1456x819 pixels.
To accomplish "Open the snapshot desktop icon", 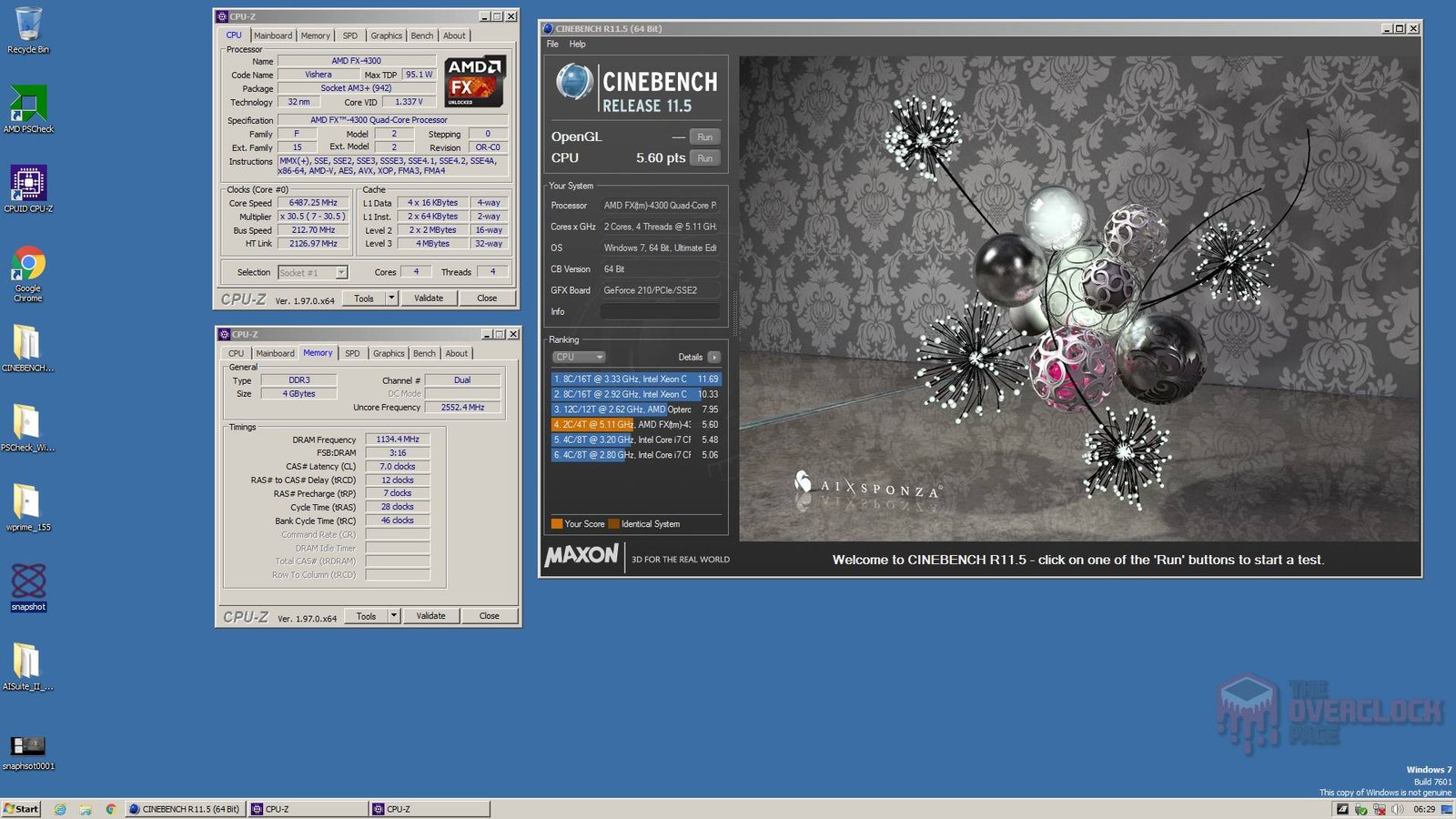I will coord(27,585).
